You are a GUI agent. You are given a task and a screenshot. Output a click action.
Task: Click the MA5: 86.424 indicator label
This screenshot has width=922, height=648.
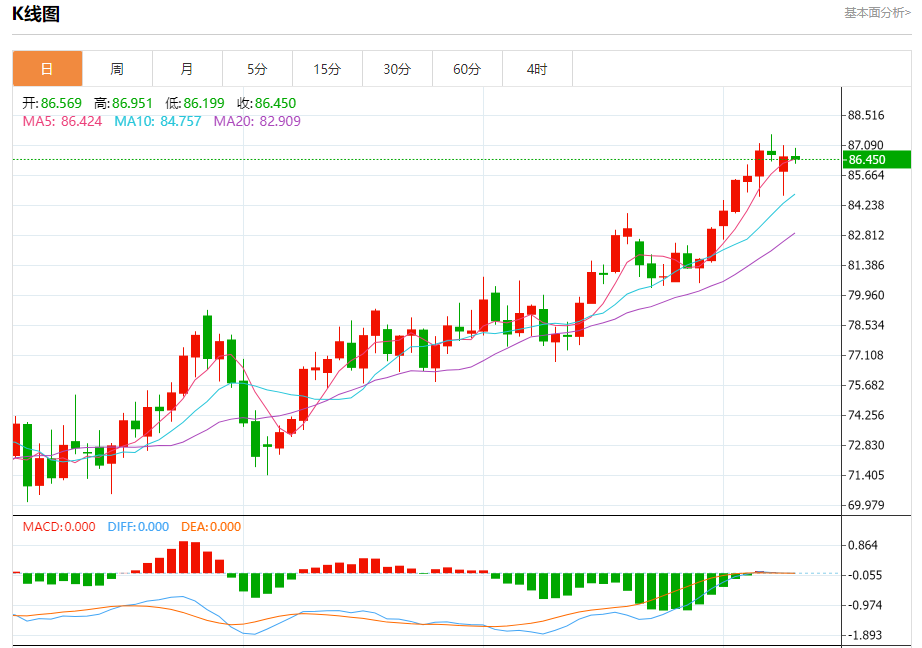tap(62, 121)
